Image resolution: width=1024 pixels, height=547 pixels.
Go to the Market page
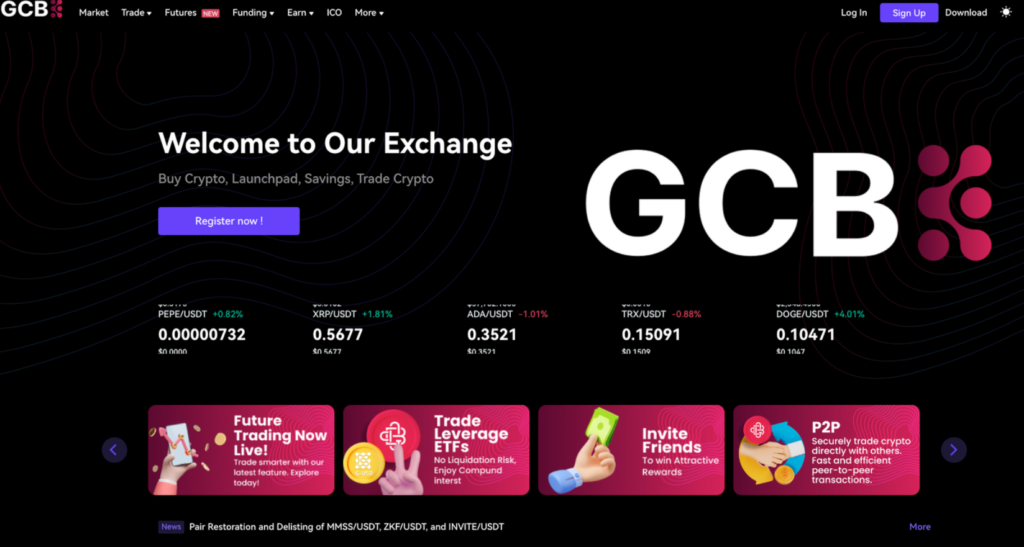[93, 13]
